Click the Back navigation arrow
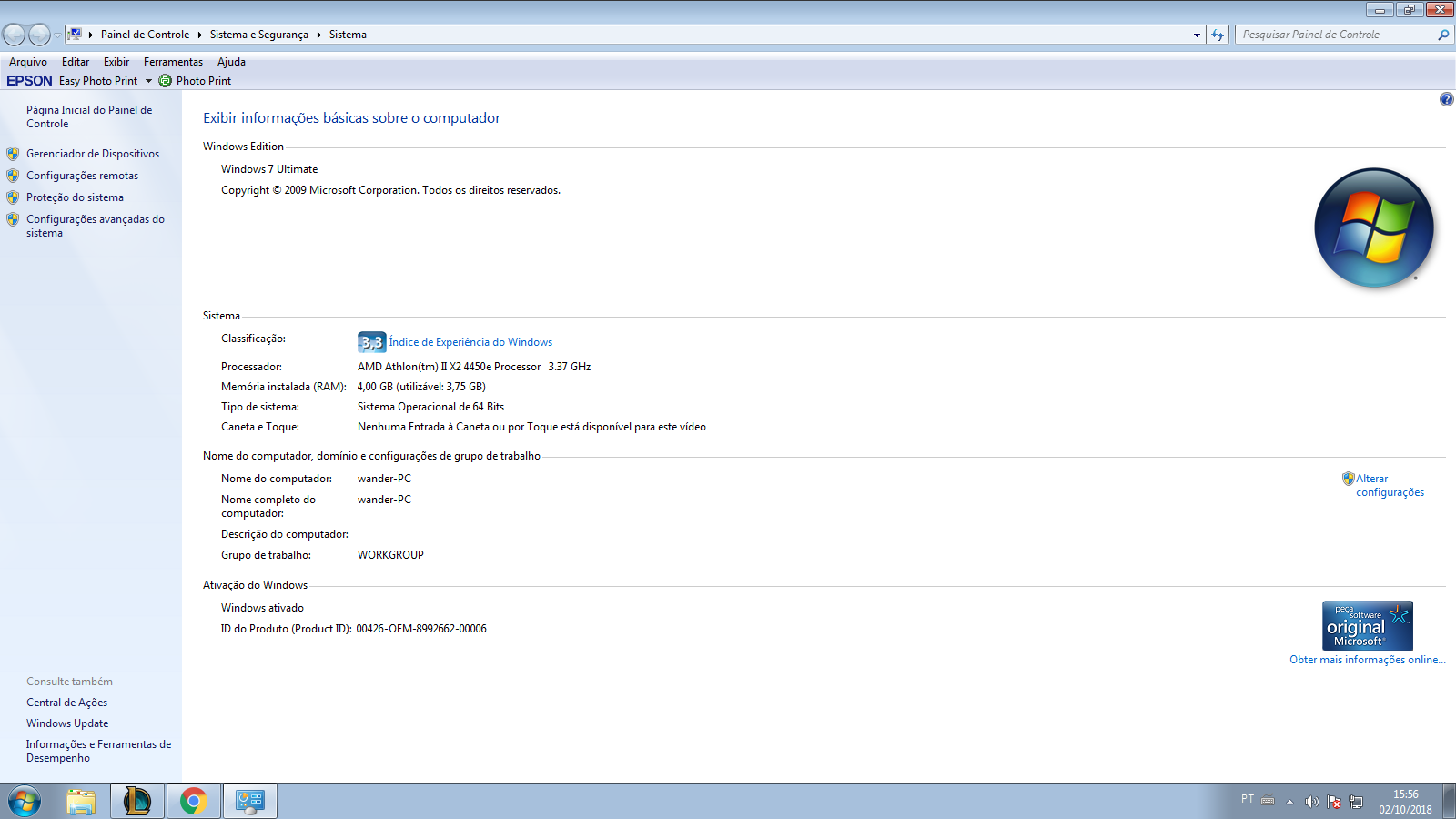1456x819 pixels. tap(14, 35)
